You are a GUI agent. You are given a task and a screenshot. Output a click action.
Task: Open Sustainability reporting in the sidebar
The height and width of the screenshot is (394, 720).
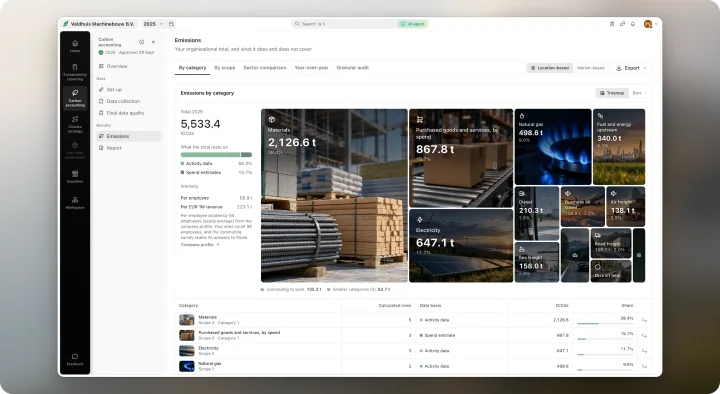[75, 73]
